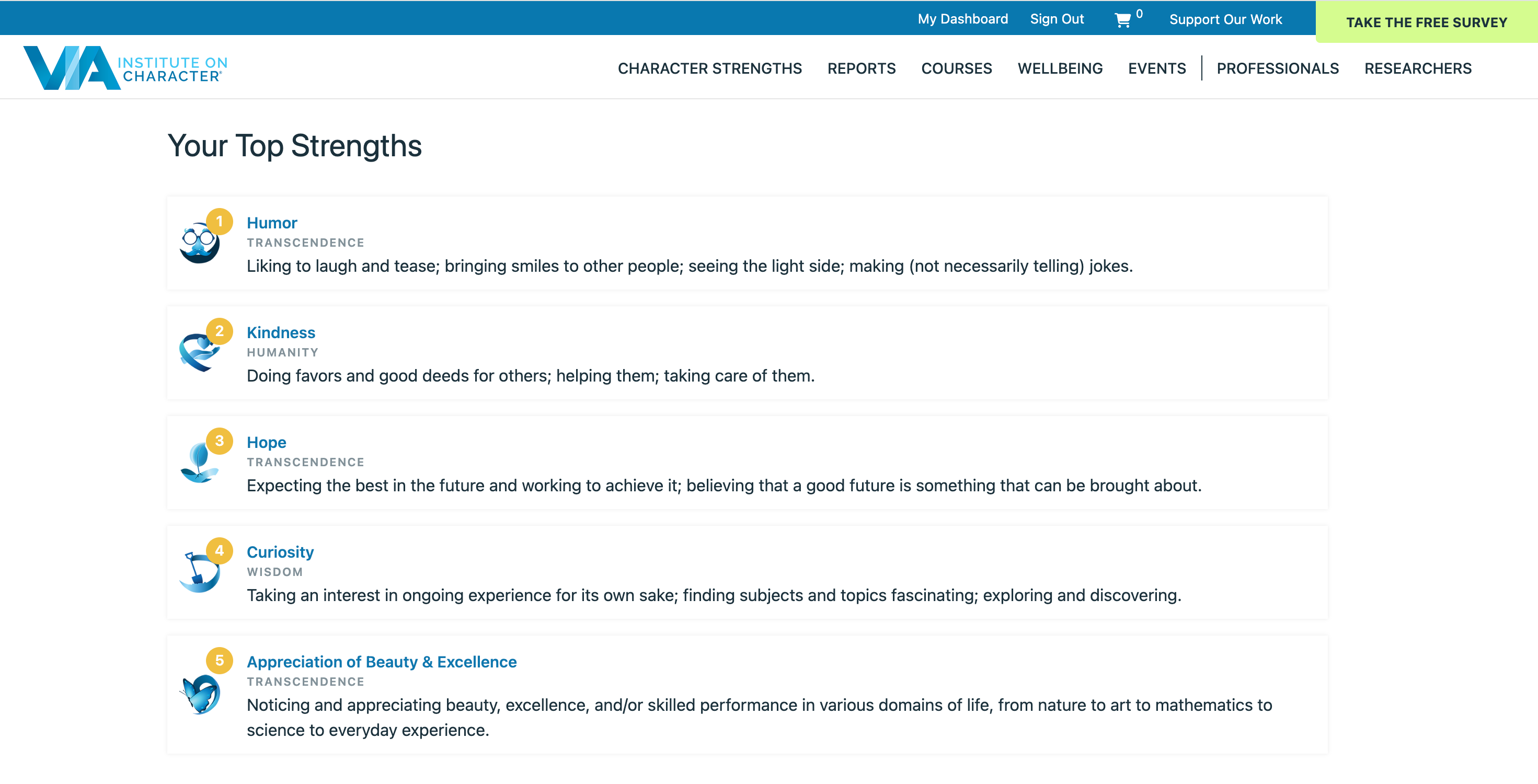Open the Kindness strength link
The width and height of the screenshot is (1538, 784).
pyautogui.click(x=281, y=332)
